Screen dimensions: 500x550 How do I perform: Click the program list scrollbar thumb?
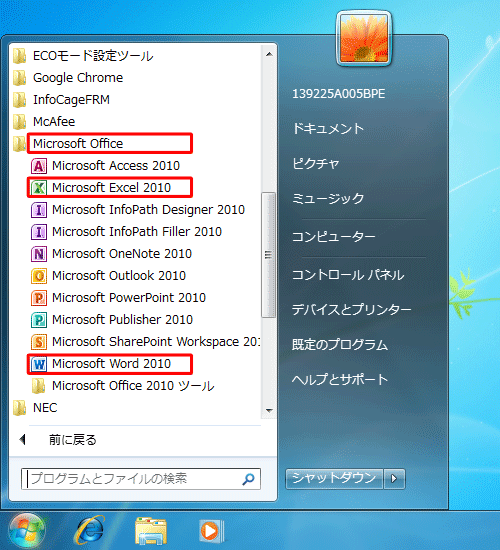point(269,255)
